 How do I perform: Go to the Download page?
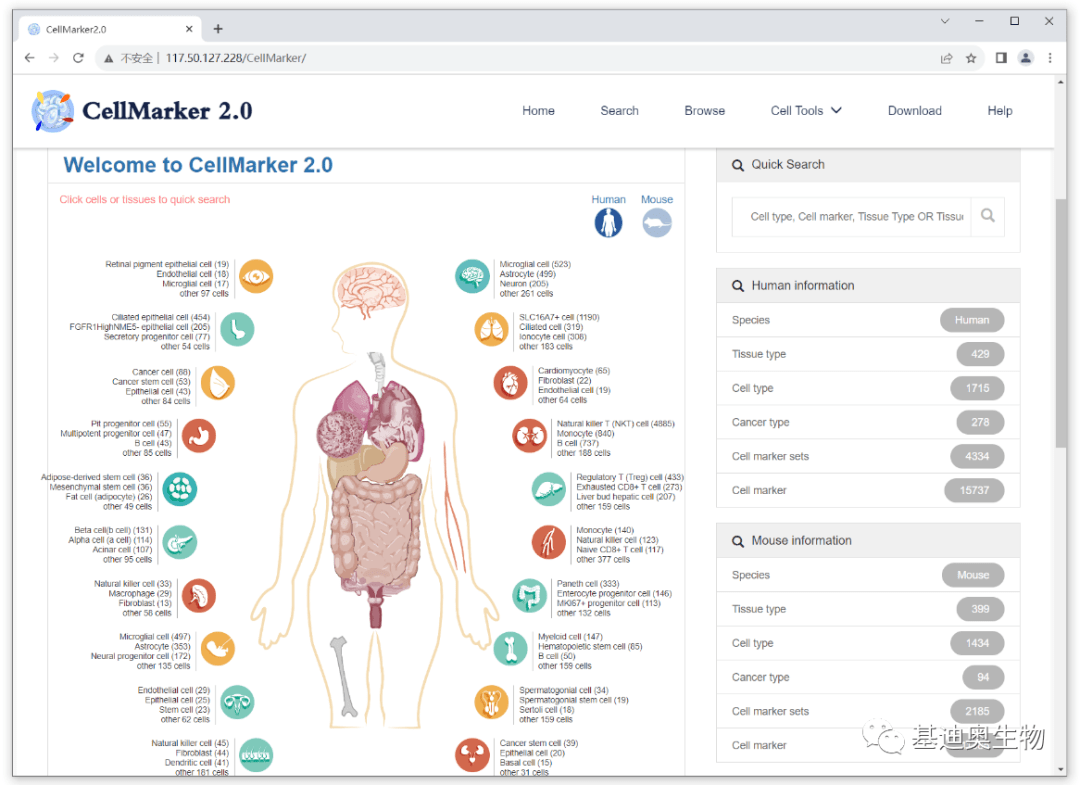(914, 111)
